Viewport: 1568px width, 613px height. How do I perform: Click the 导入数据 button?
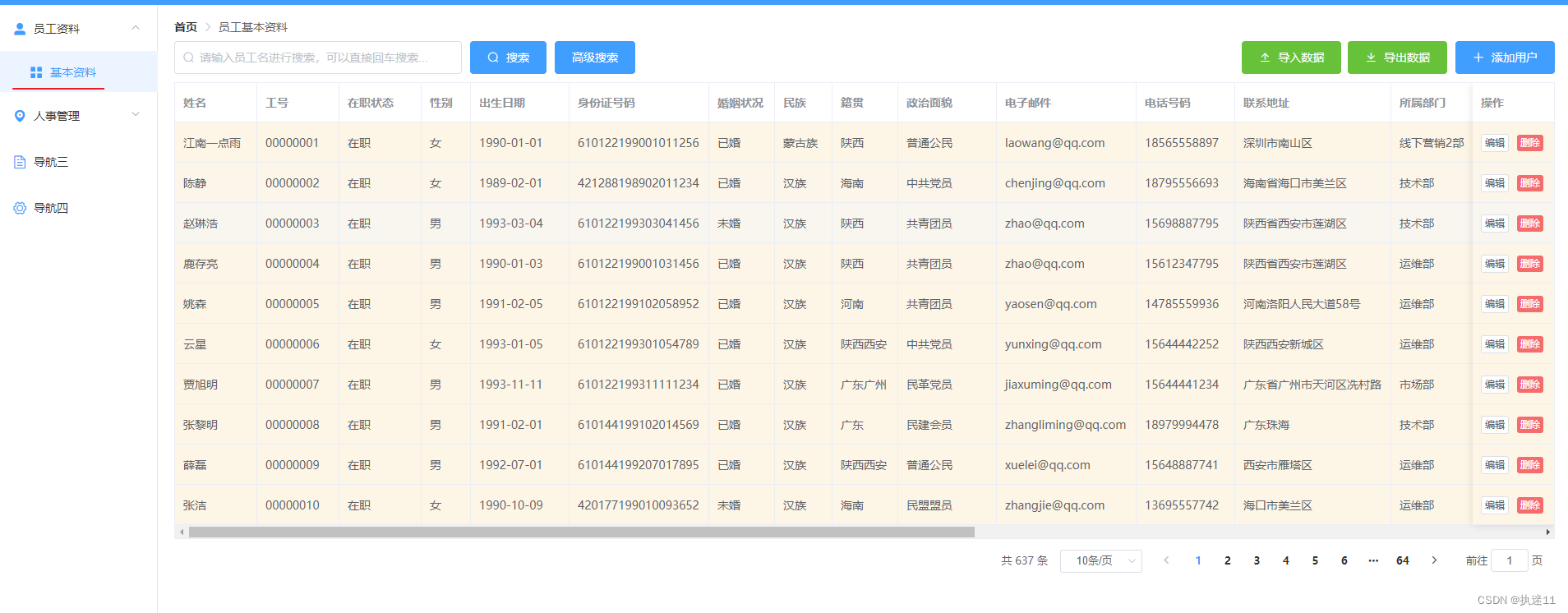(1291, 58)
